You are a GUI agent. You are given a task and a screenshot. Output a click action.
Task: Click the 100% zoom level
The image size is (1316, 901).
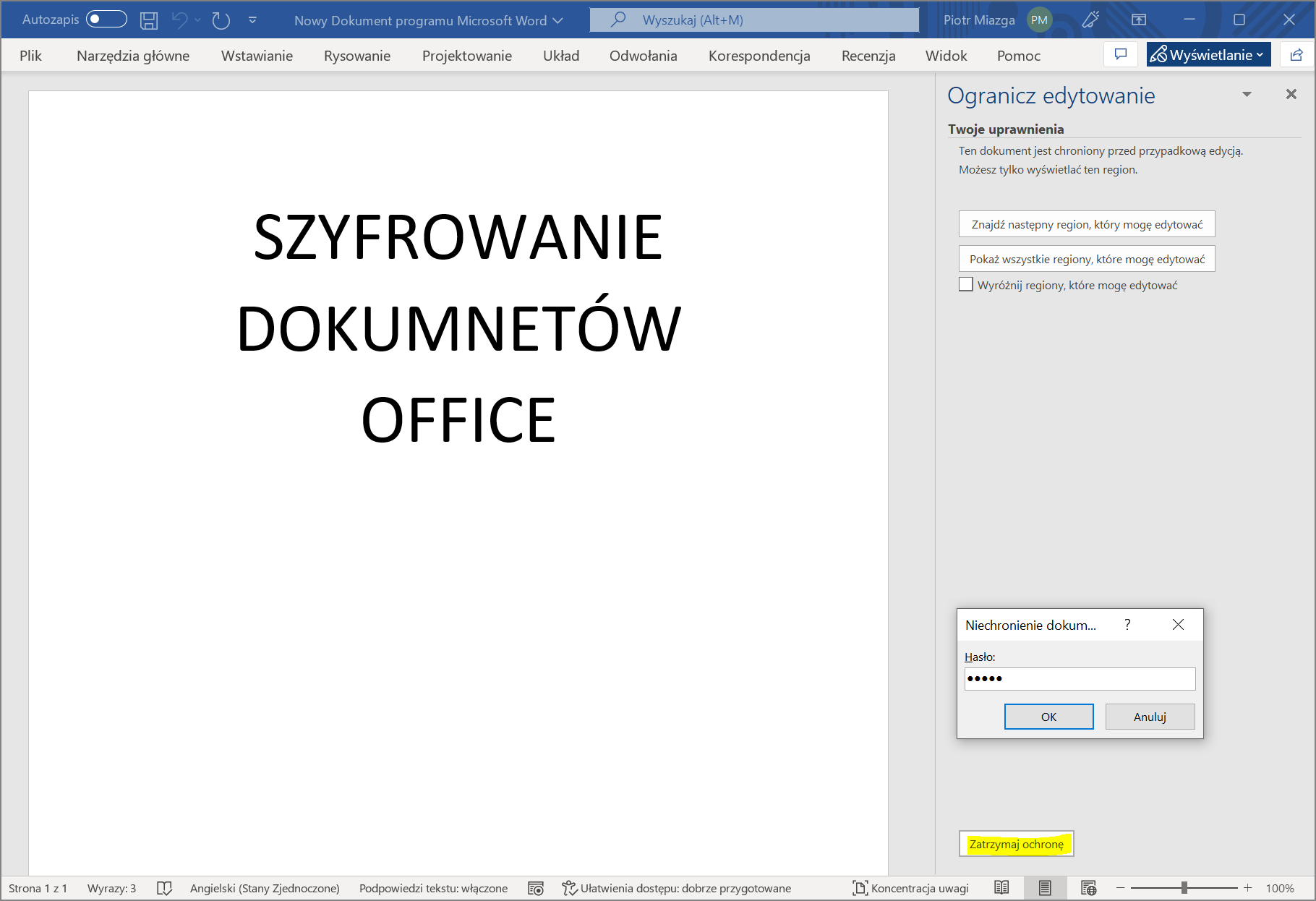(x=1280, y=888)
